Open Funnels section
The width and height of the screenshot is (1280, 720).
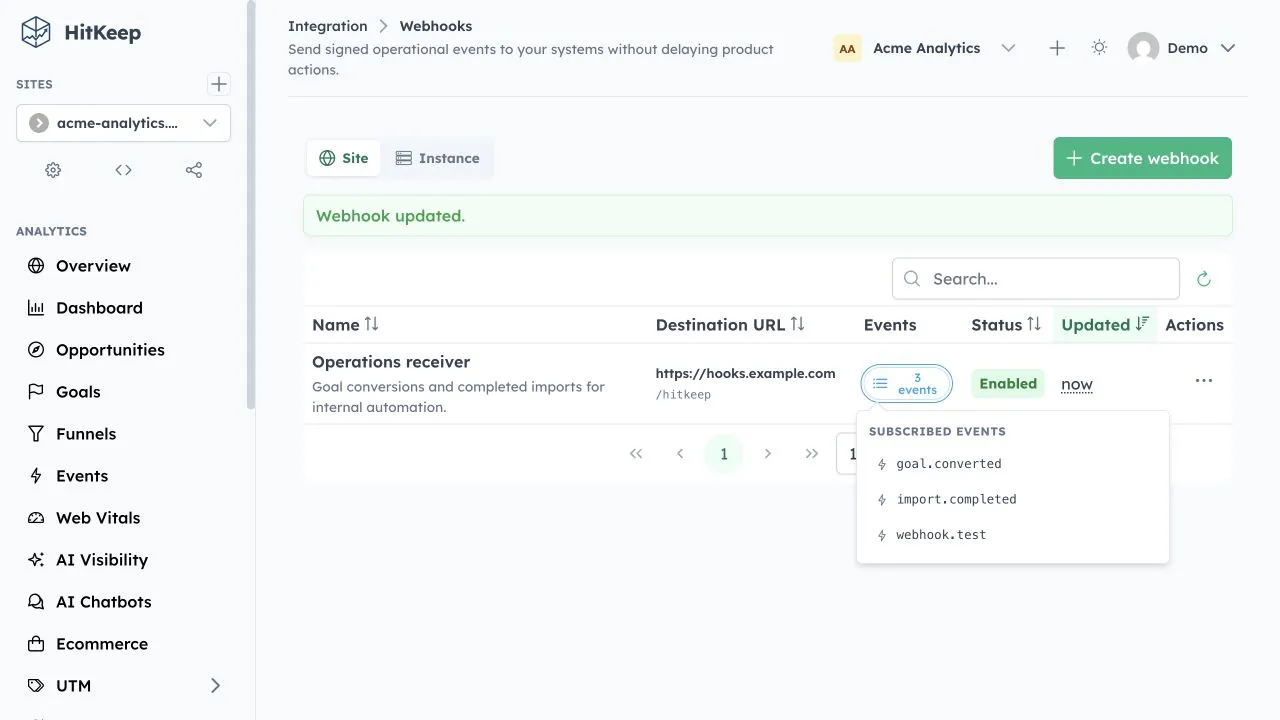(86, 434)
